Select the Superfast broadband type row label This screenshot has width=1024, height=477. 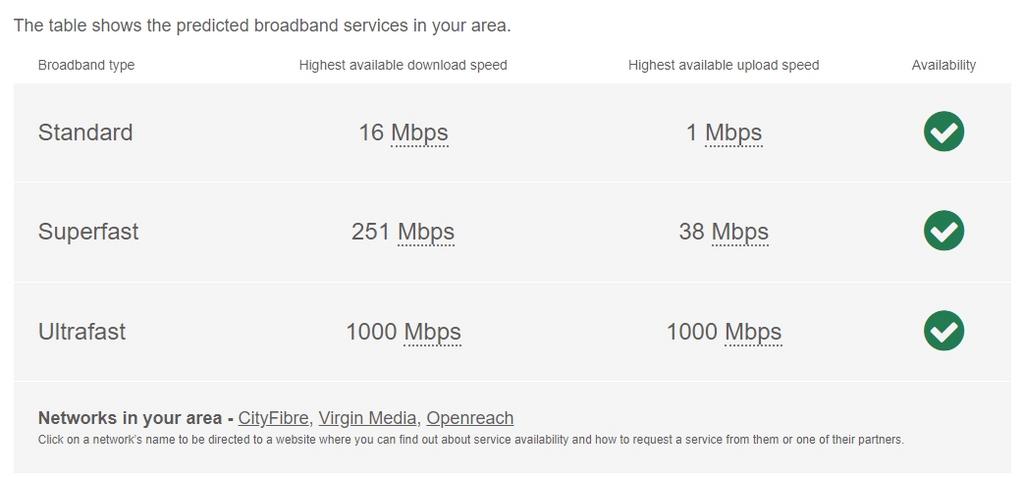(x=88, y=232)
